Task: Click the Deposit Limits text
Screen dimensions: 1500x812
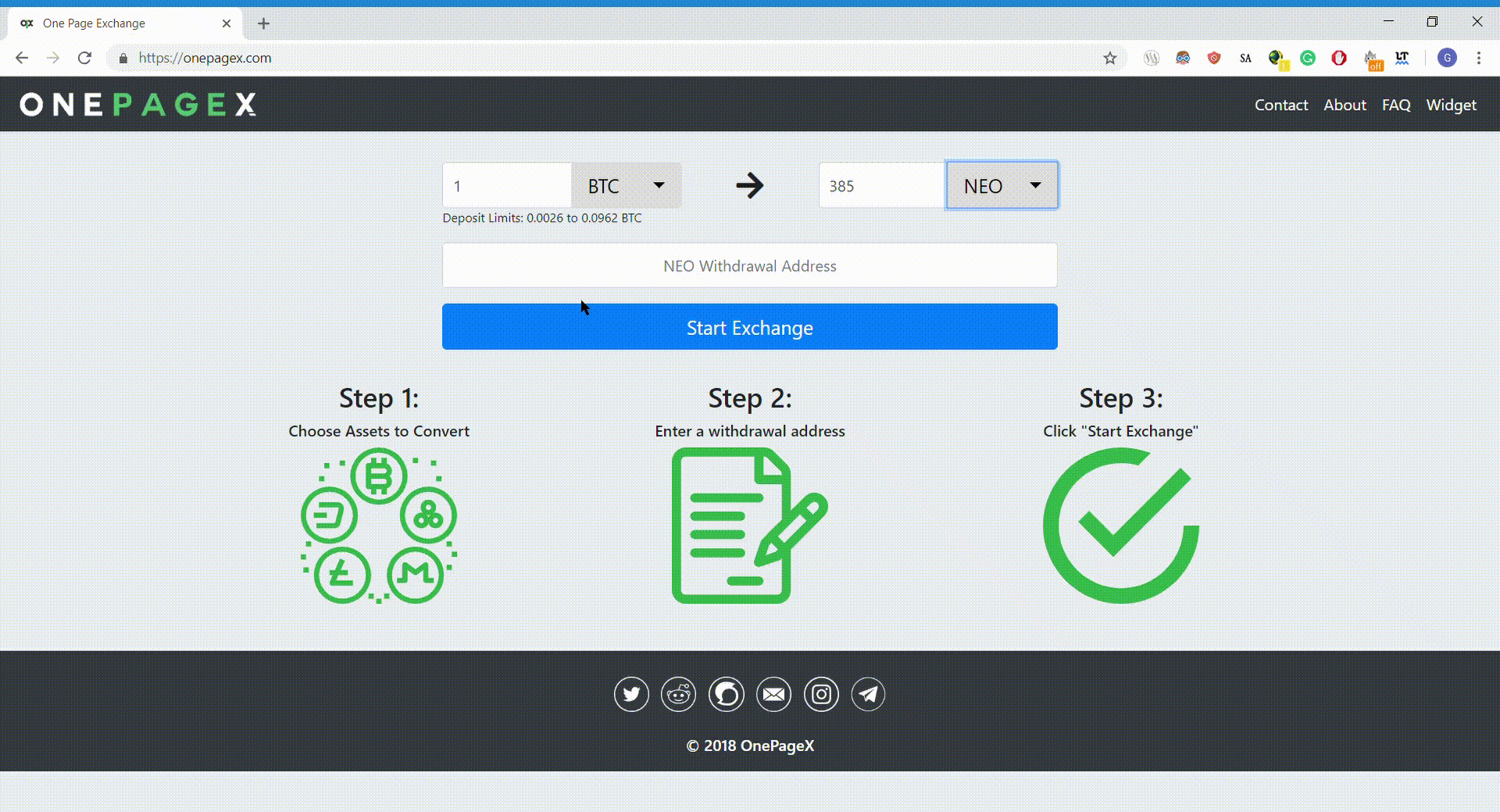Action: 542,218
